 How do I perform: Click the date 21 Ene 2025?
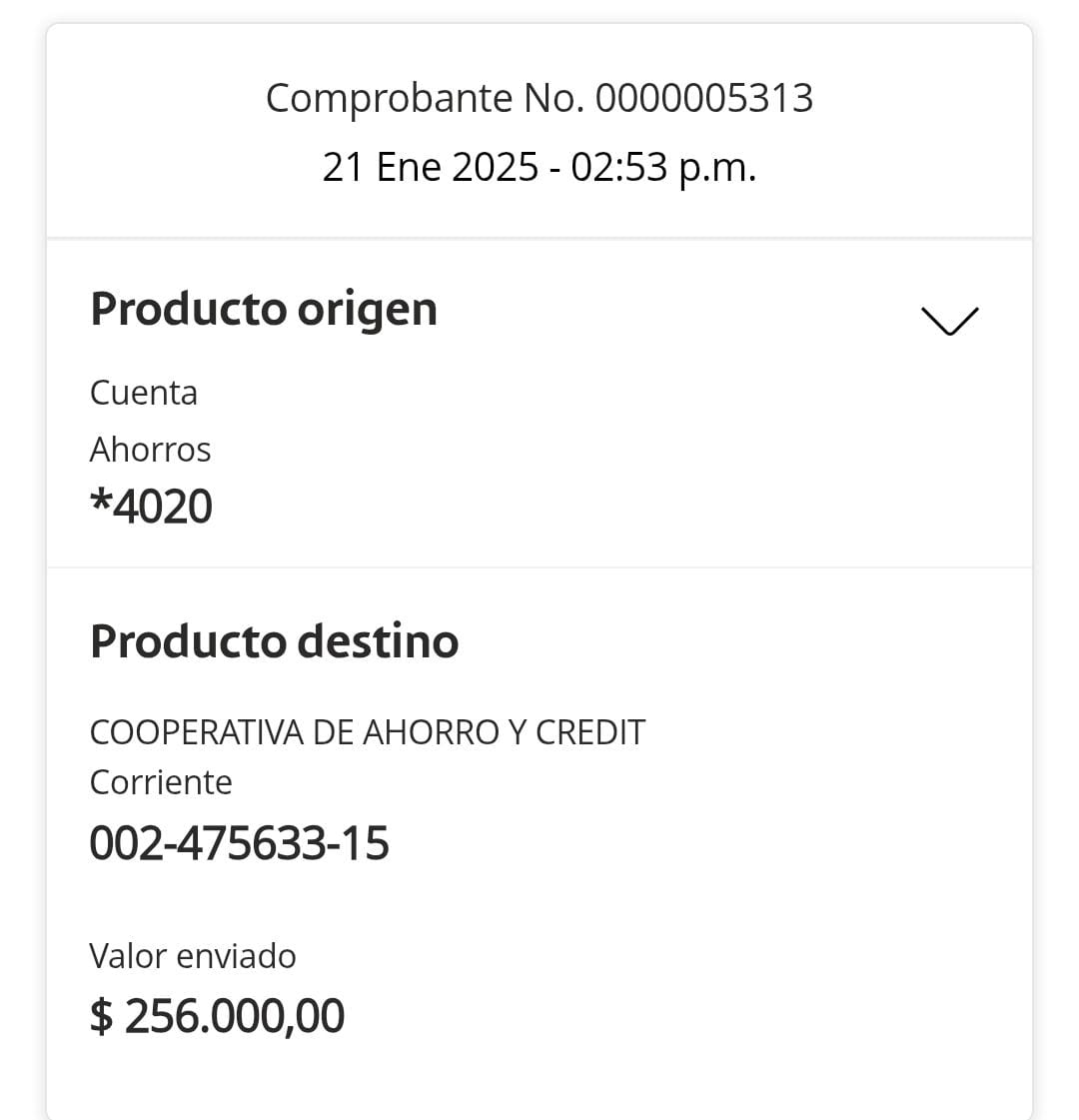(x=430, y=167)
